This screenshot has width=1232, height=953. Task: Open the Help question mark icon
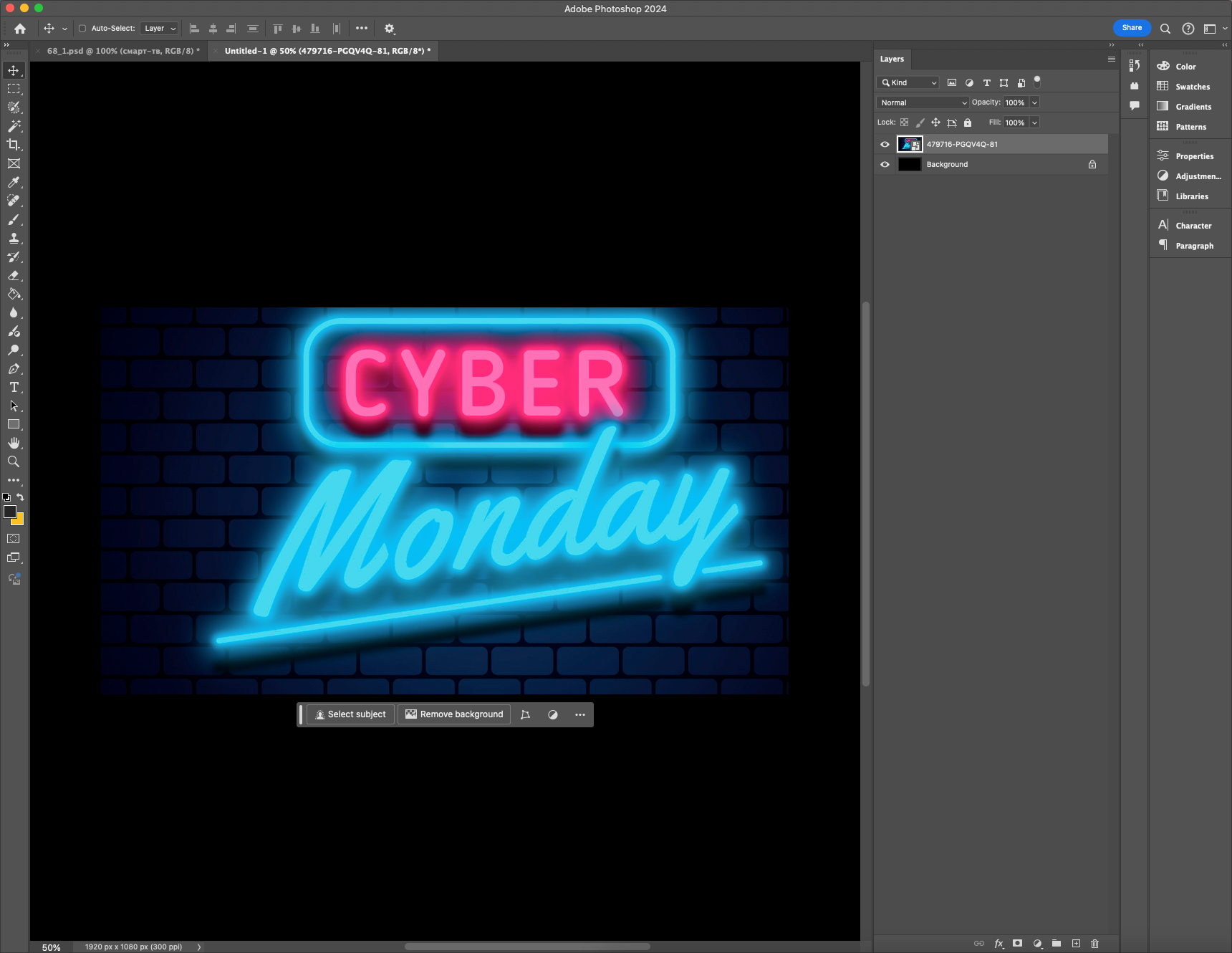[x=1188, y=29]
